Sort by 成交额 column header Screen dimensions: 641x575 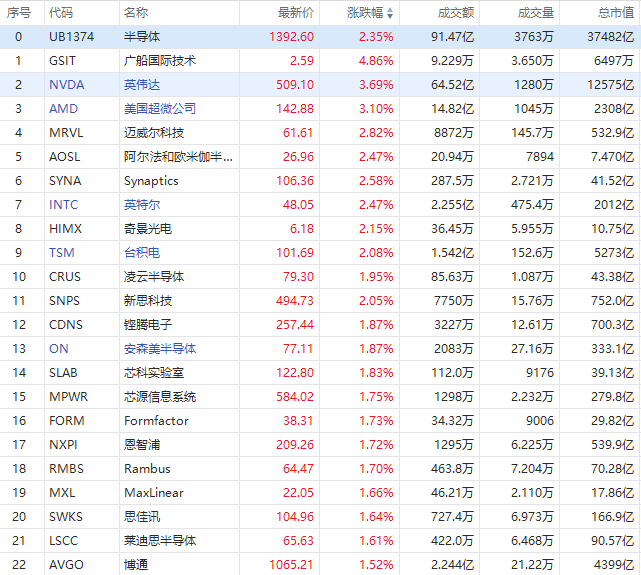coord(456,13)
